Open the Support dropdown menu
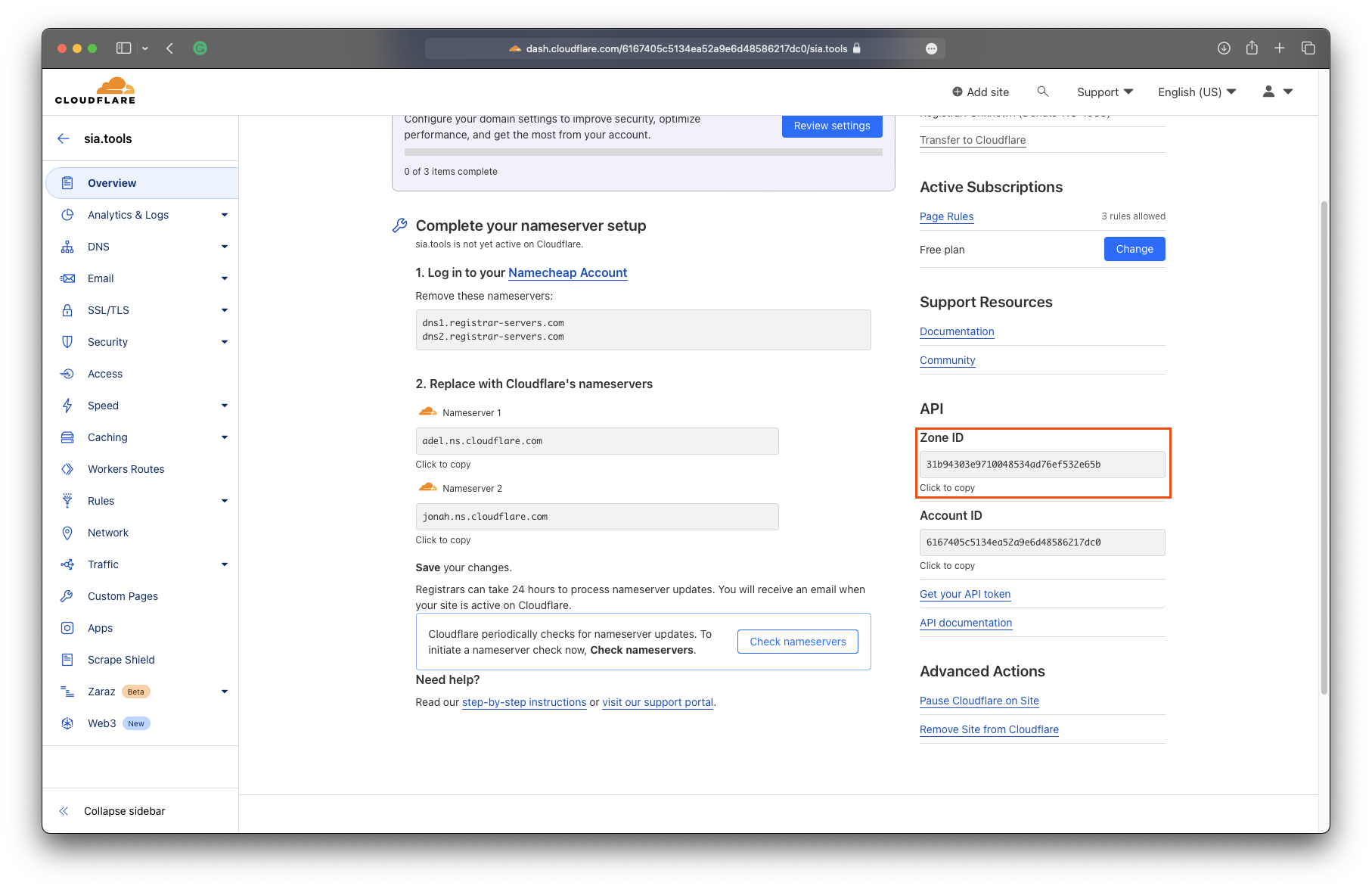Screen dimensions: 1372x889 (1104, 92)
